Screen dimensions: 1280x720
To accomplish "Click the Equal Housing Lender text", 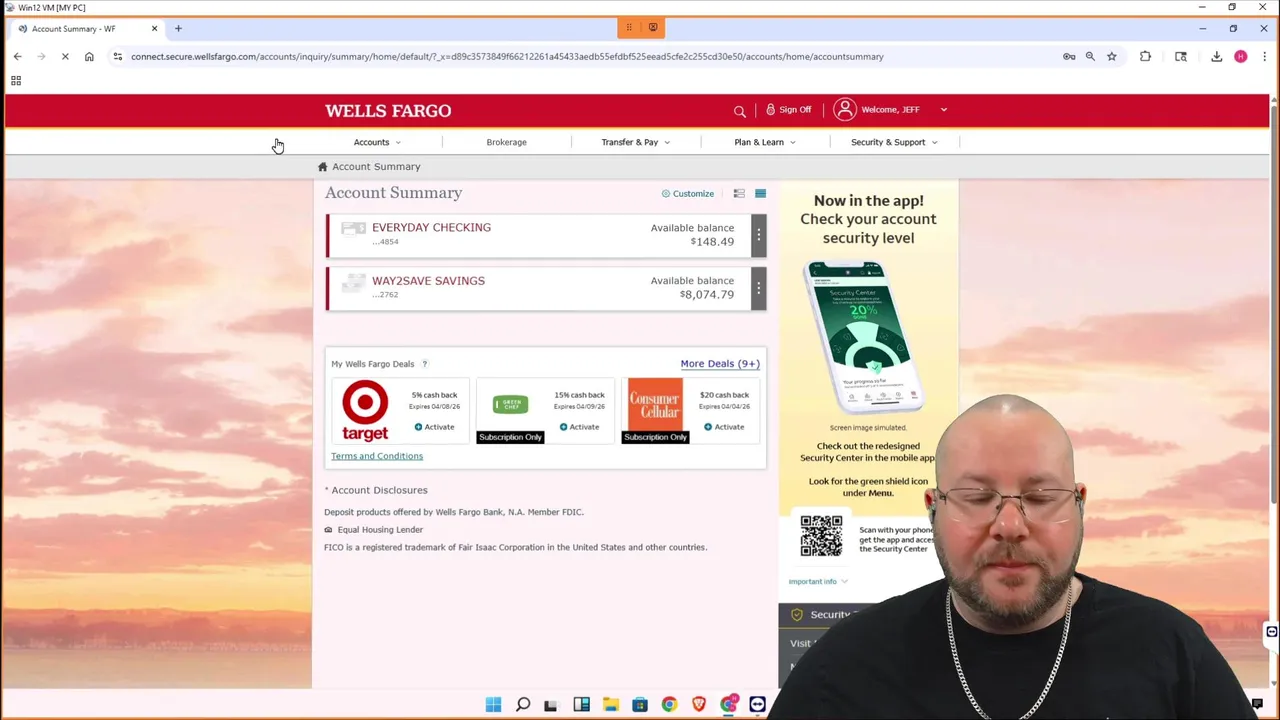I will click(380, 530).
